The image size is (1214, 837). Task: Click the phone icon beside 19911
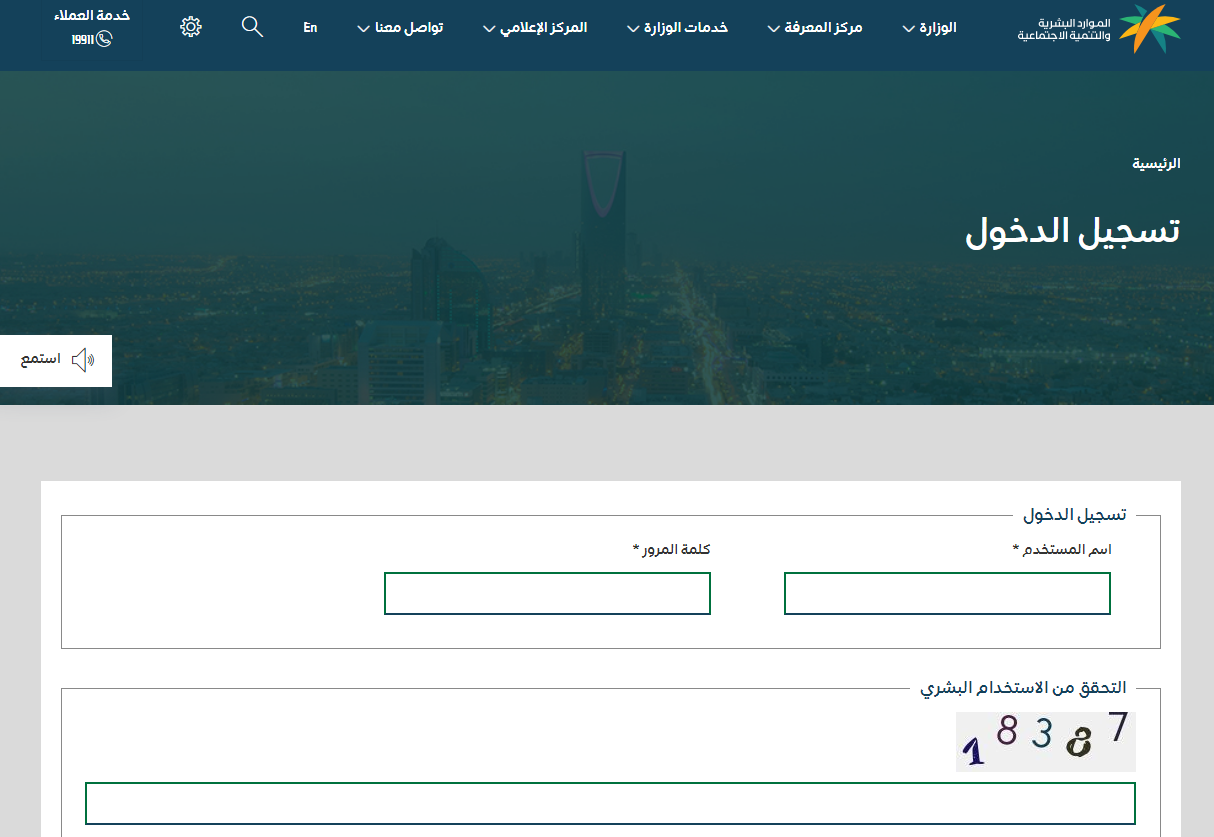104,39
